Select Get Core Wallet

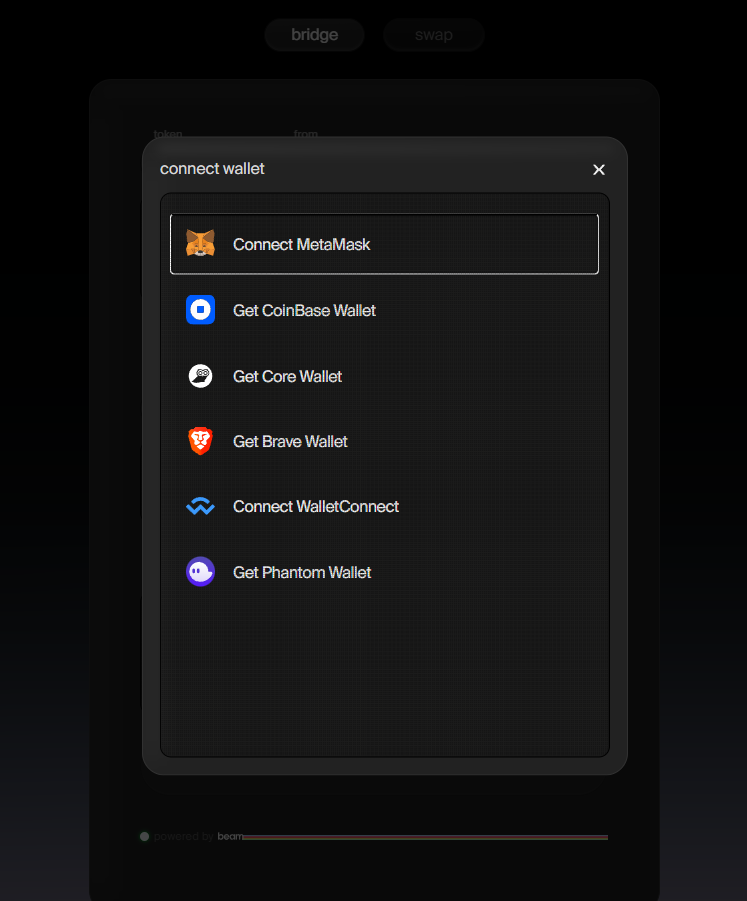pyautogui.click(x=384, y=376)
